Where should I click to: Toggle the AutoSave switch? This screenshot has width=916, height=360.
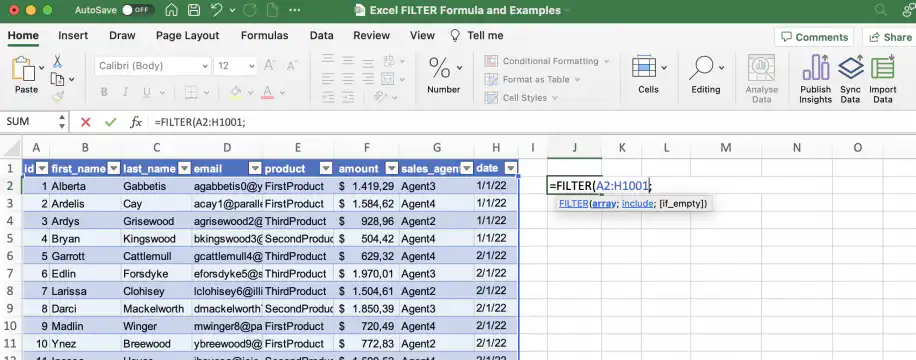tap(138, 11)
